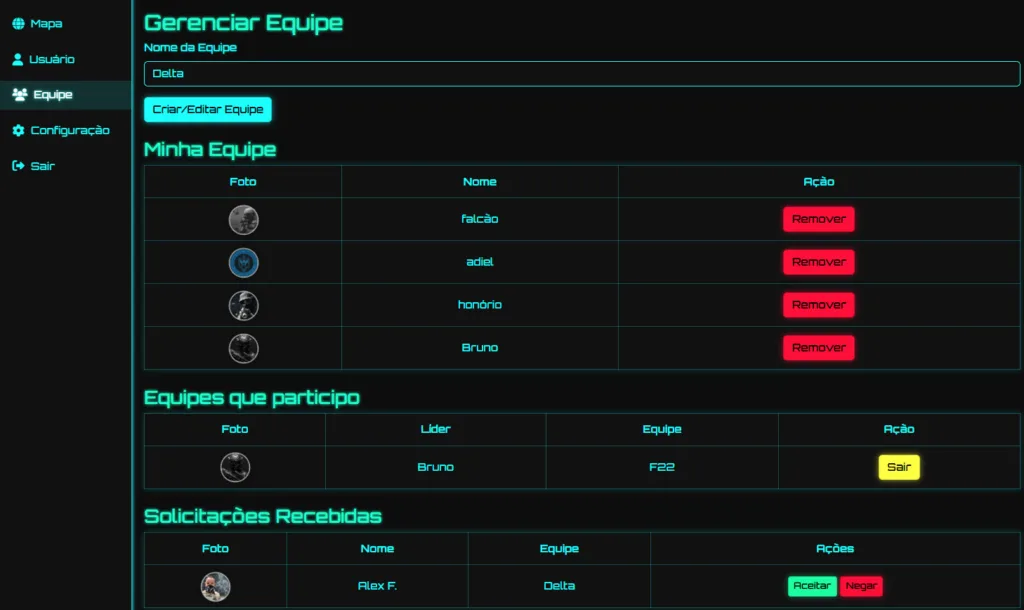Click Alex F.'s avatar in Solicitações Recebidas
Image resolution: width=1024 pixels, height=610 pixels.
216,586
